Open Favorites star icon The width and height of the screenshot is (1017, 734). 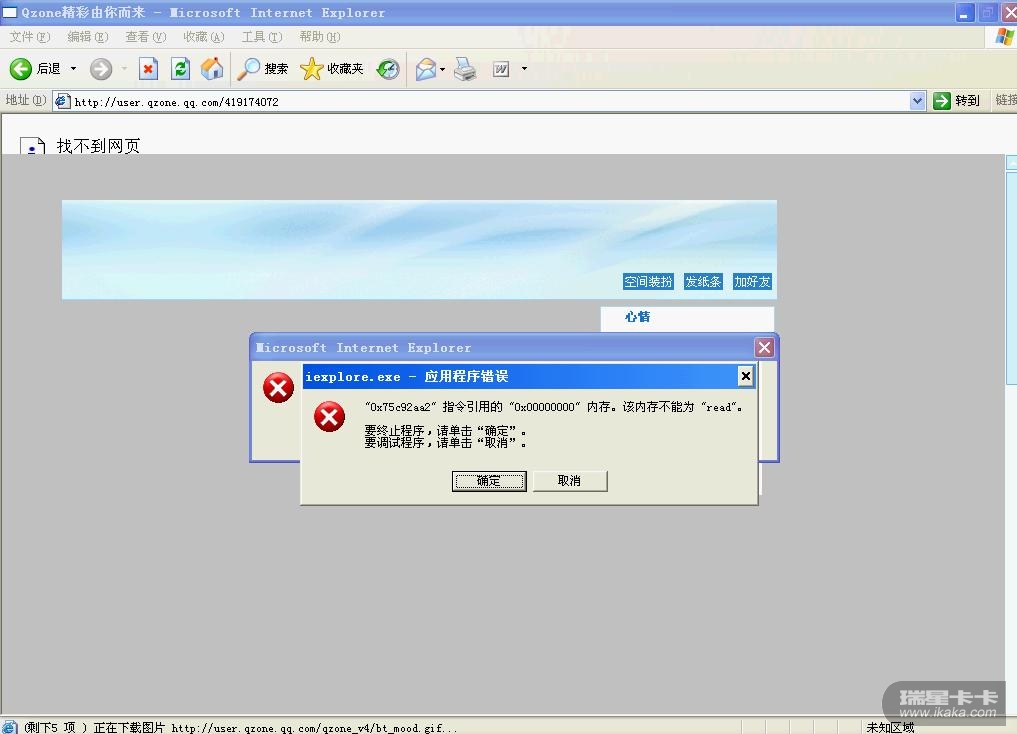click(x=311, y=69)
